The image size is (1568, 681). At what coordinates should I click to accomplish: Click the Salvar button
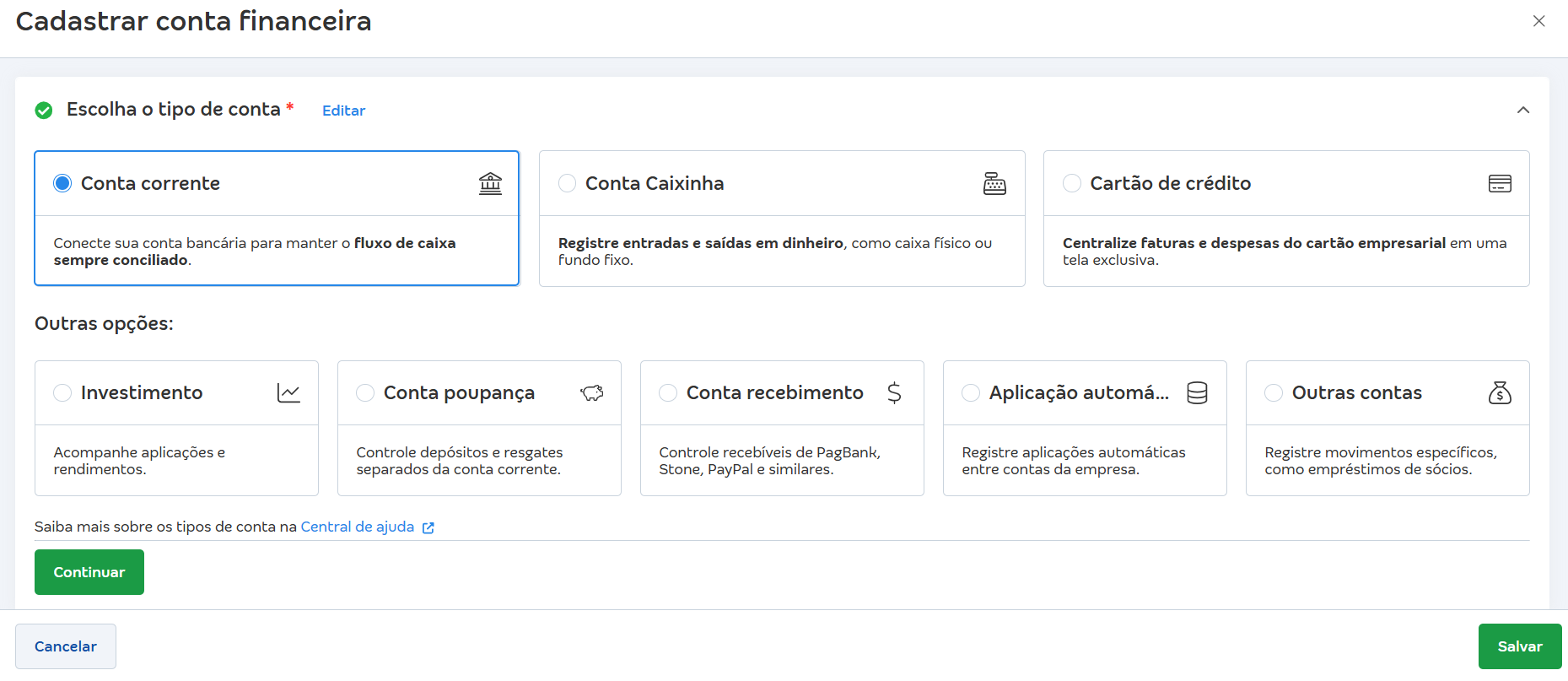pyautogui.click(x=1519, y=646)
